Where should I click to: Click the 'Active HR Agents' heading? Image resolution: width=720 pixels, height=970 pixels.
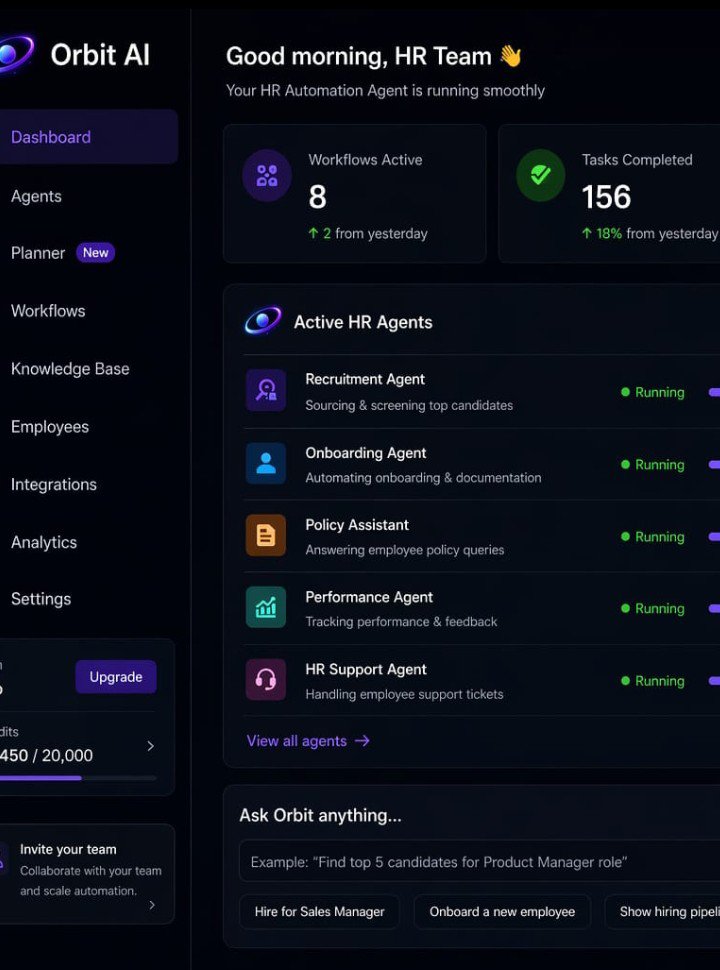(x=363, y=322)
